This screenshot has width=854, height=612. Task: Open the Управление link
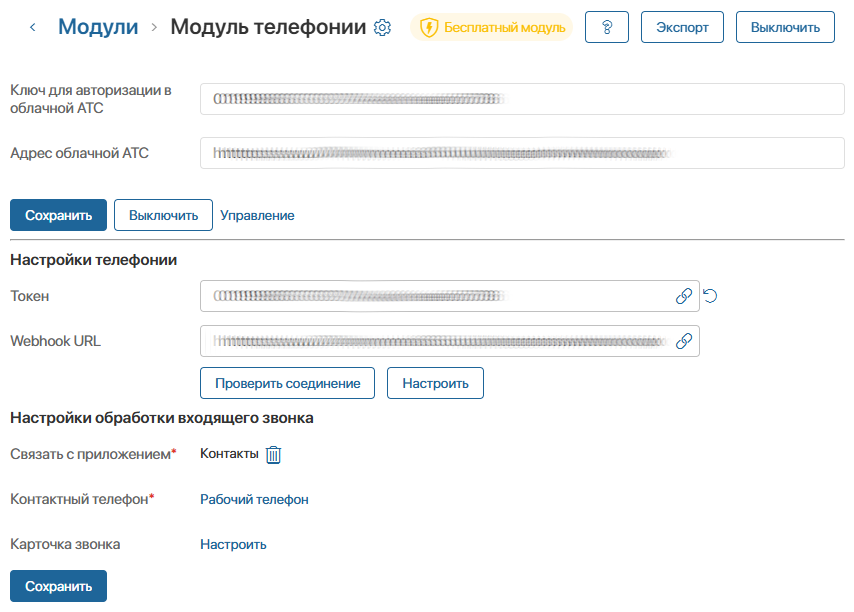click(x=257, y=216)
